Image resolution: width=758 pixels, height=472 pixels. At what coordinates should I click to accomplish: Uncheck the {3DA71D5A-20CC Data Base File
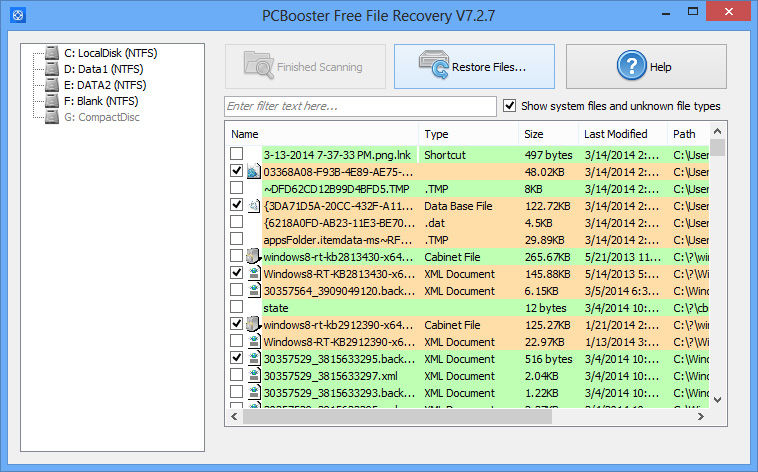pos(236,205)
